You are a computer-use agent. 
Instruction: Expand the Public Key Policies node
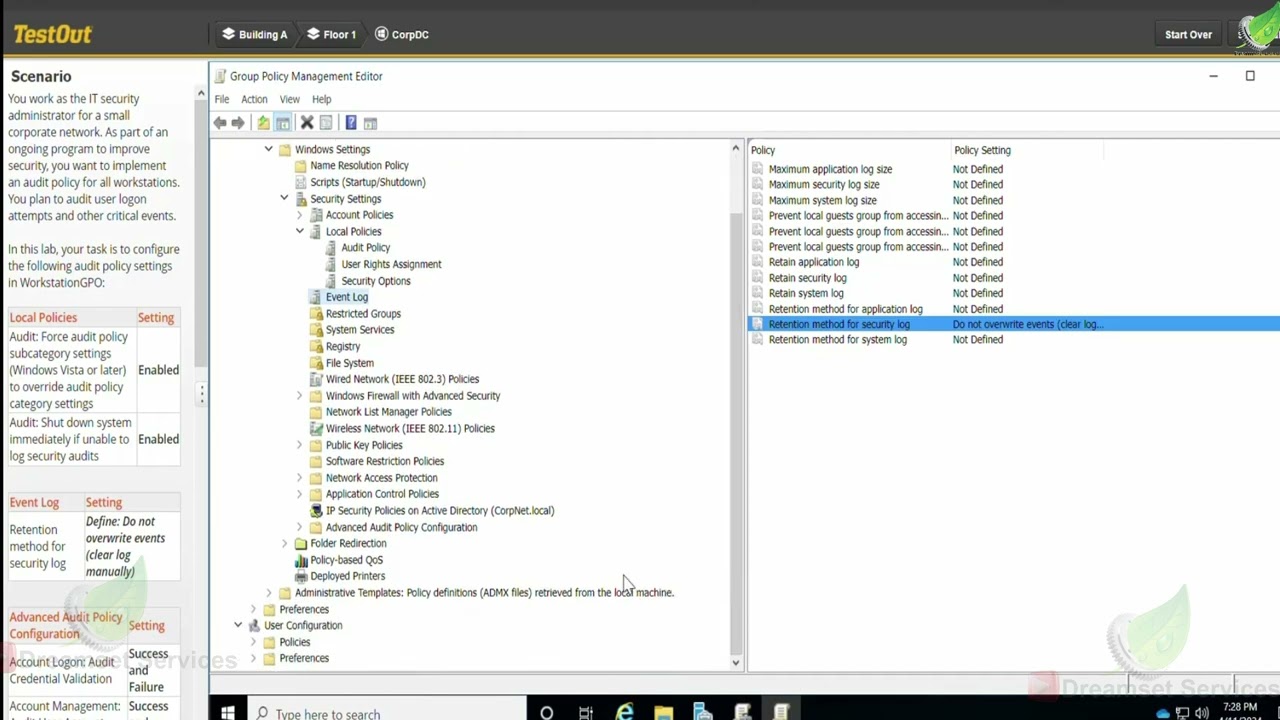299,445
